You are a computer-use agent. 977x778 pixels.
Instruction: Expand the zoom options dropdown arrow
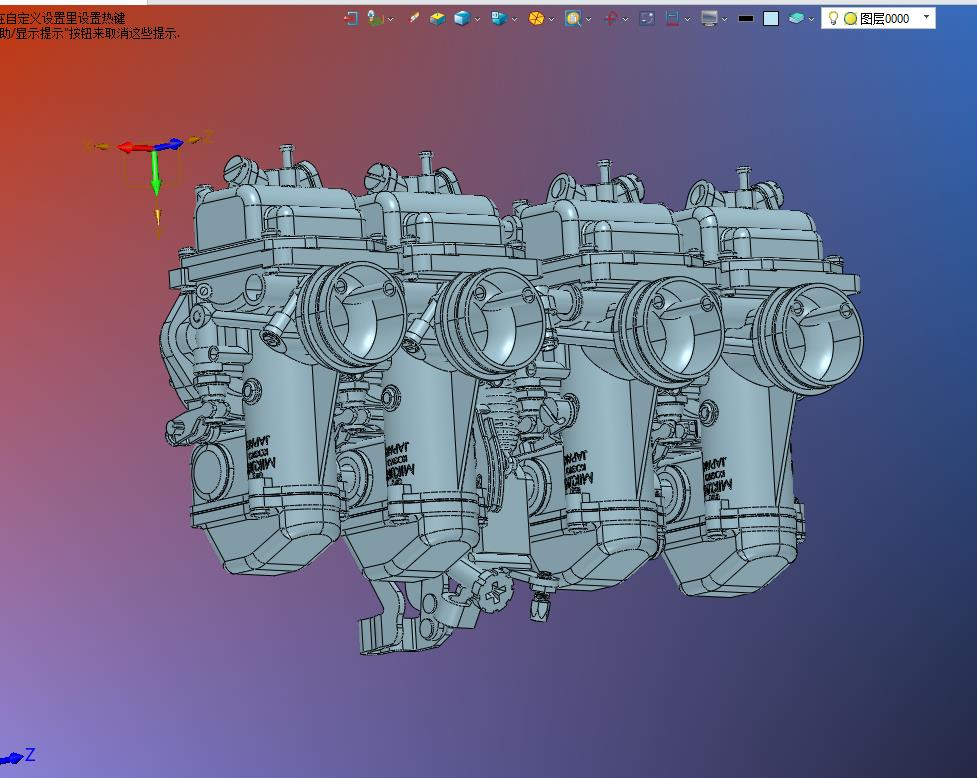click(588, 19)
